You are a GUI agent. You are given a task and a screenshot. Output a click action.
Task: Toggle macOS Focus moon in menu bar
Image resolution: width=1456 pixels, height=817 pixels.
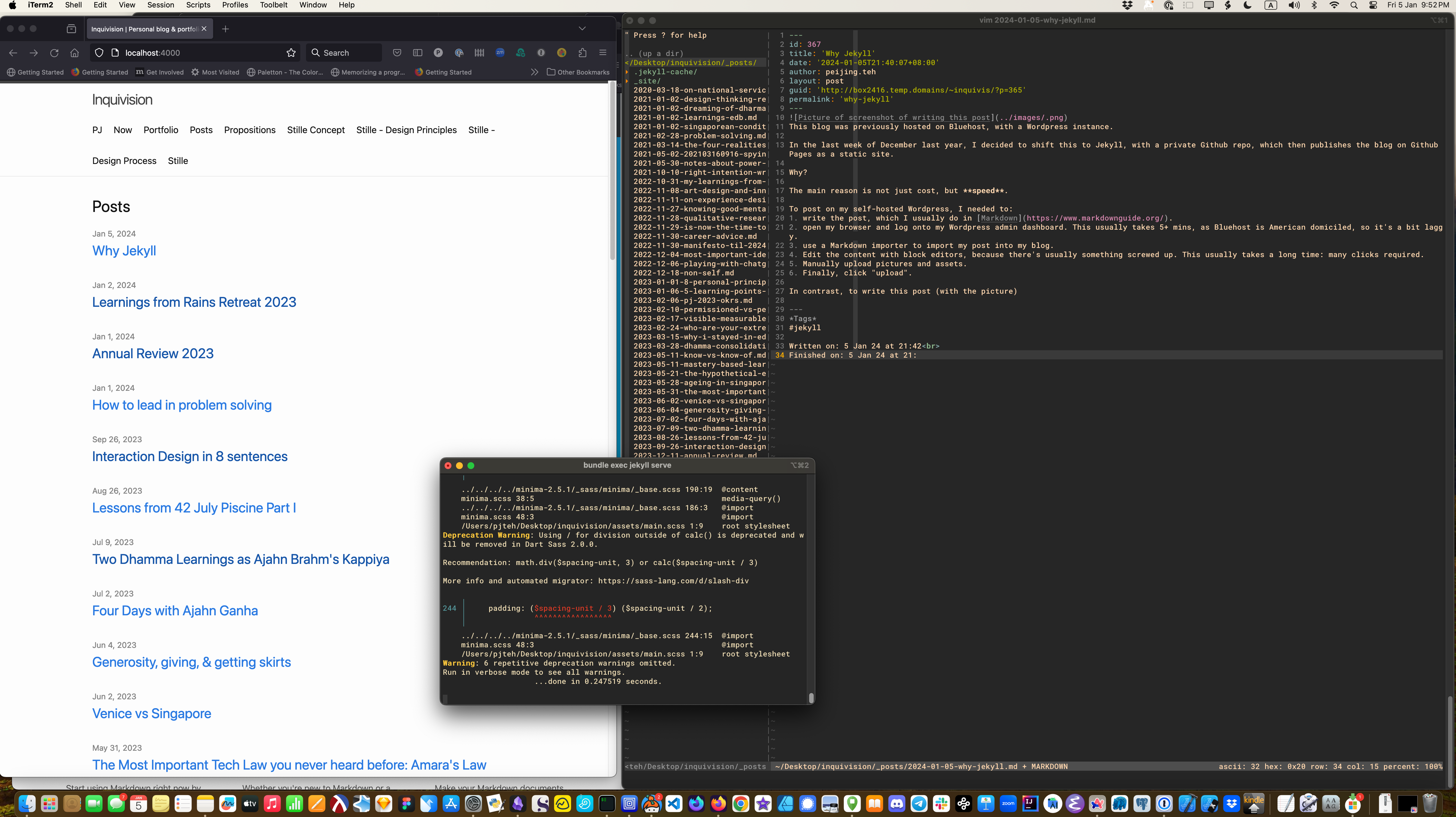click(1247, 5)
